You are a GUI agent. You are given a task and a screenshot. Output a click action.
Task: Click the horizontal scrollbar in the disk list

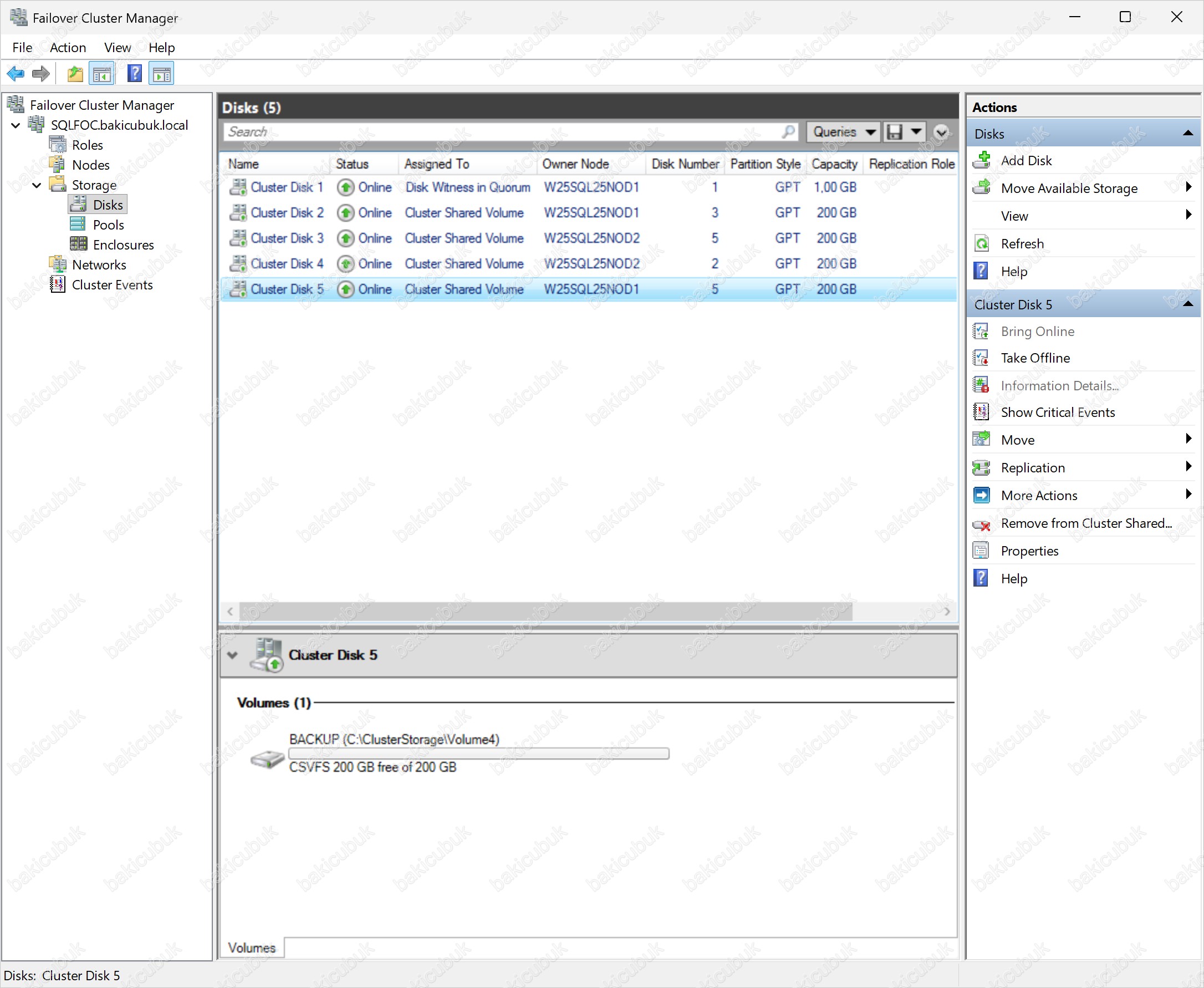click(545, 611)
